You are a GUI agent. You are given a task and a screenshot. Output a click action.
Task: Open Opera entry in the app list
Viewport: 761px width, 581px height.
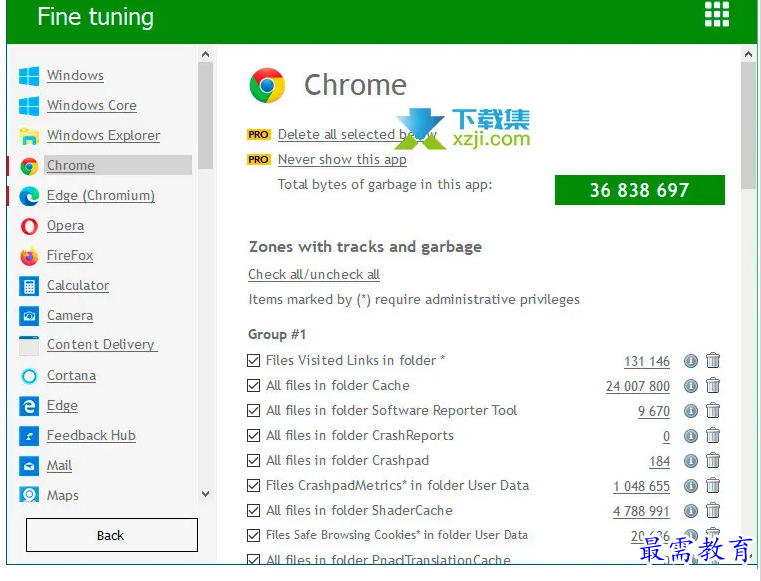click(66, 226)
